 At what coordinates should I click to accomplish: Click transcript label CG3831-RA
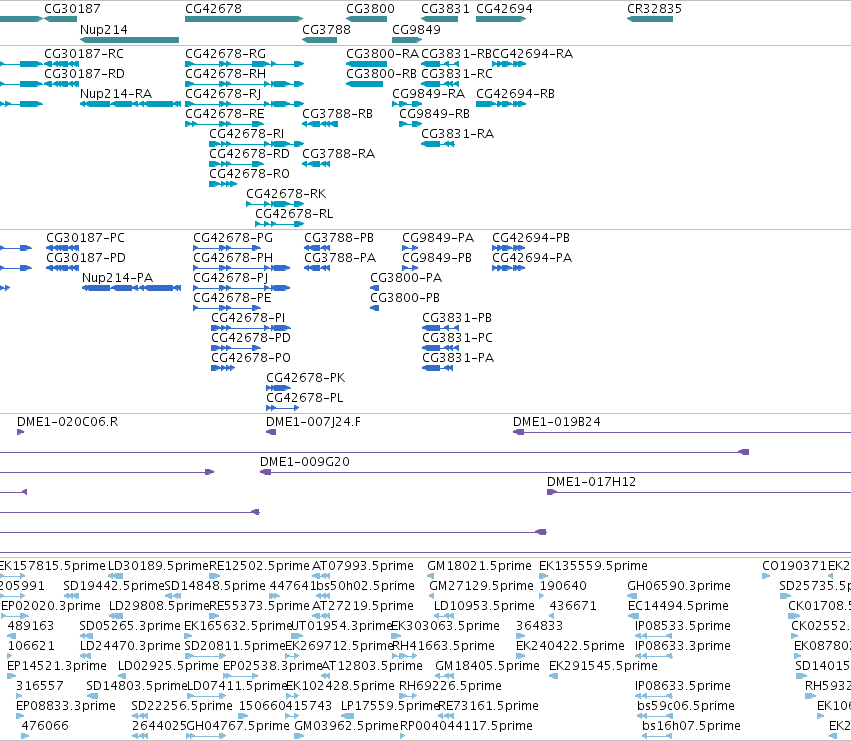point(458,134)
